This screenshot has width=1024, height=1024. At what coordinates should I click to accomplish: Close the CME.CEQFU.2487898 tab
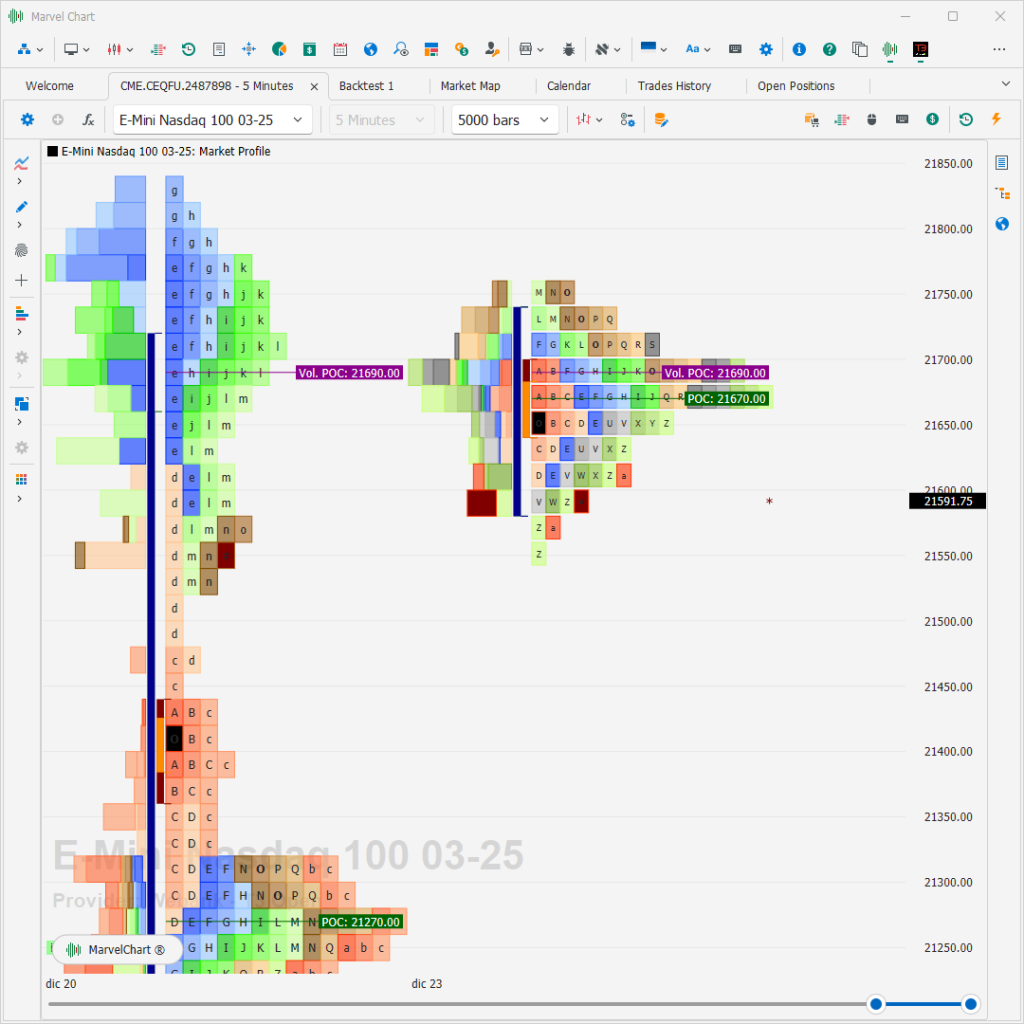pos(314,87)
